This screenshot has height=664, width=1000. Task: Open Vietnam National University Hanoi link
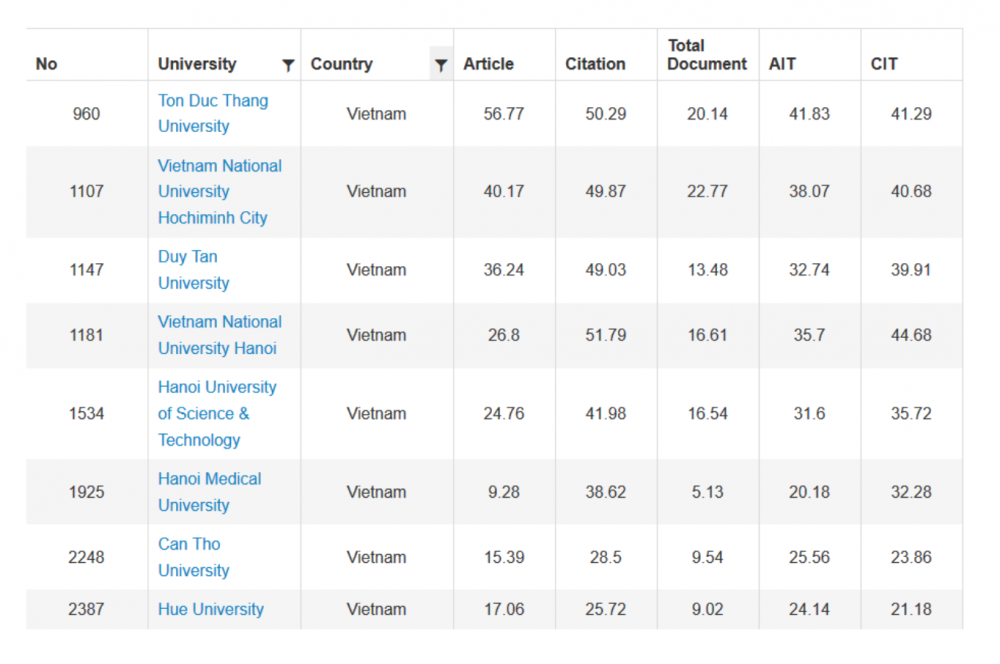[x=220, y=335]
